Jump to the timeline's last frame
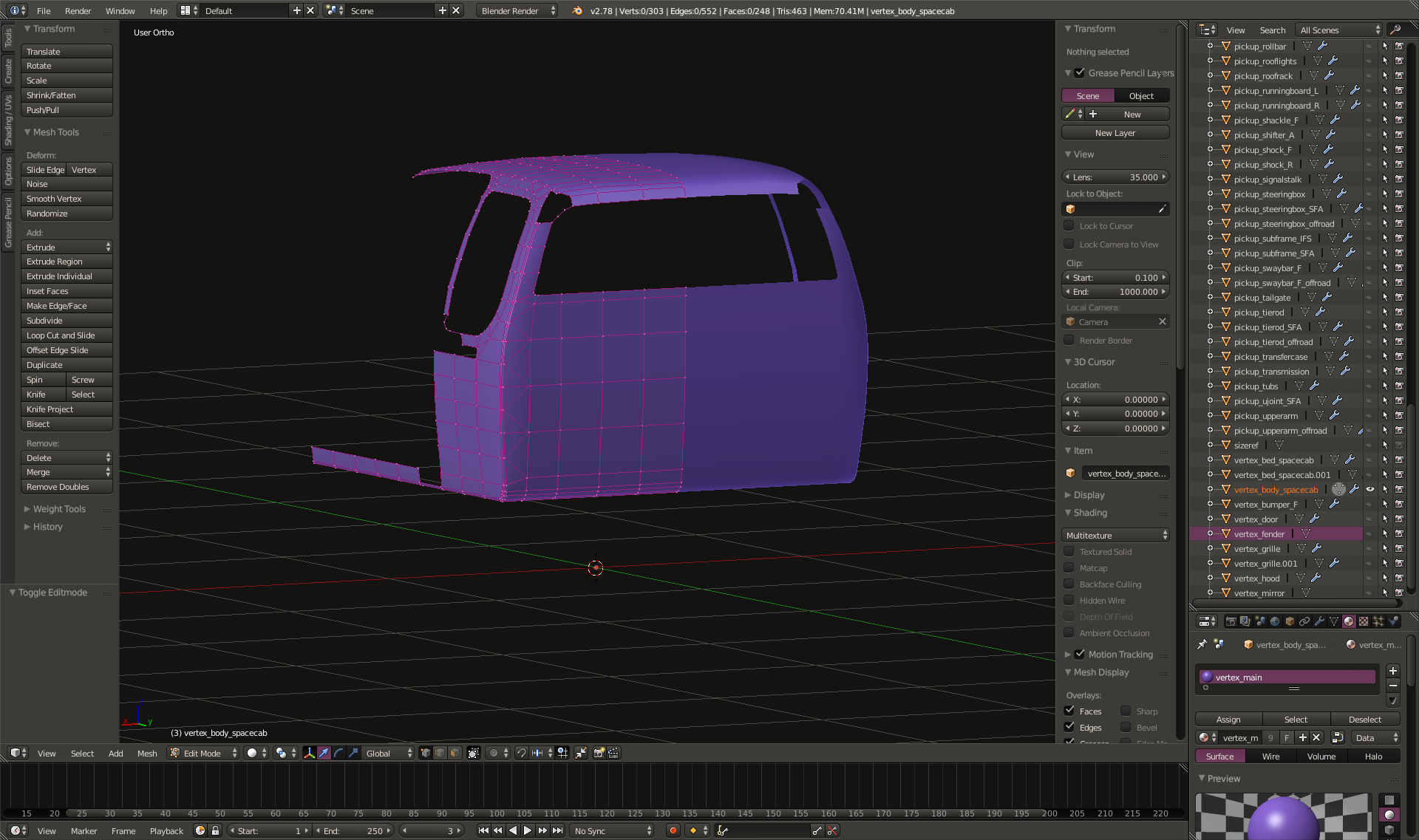 click(558, 830)
